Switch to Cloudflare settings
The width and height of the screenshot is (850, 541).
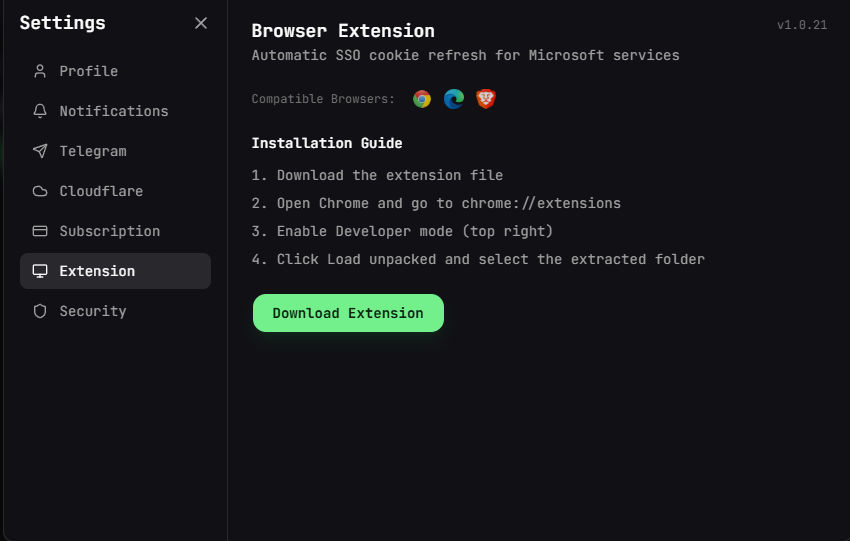(x=115, y=191)
